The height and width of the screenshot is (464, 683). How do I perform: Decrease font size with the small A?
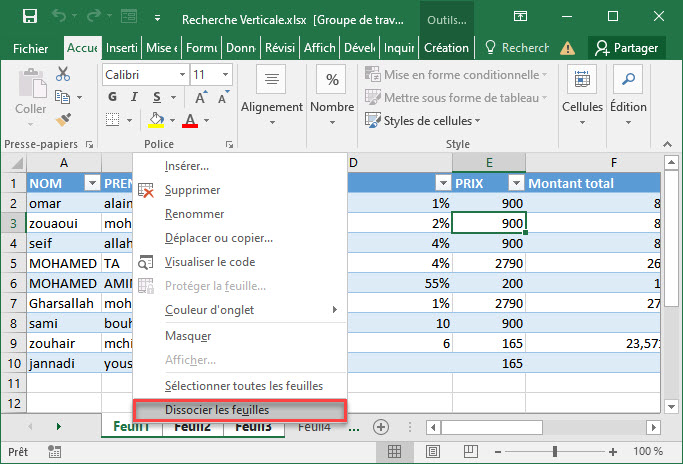pyautogui.click(x=223, y=97)
